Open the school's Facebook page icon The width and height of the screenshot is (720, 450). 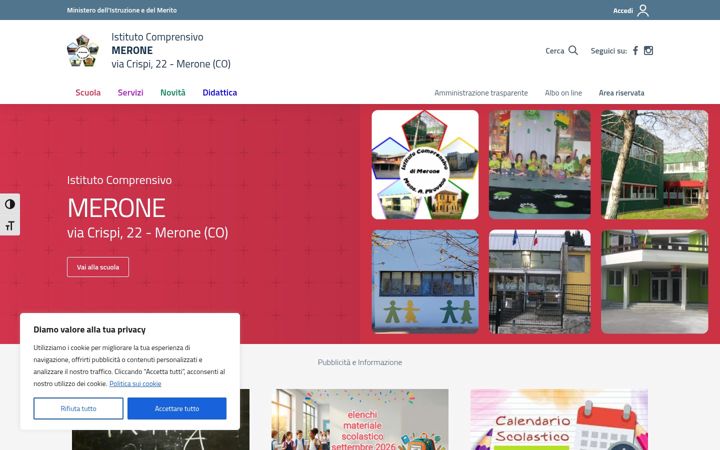pos(636,51)
